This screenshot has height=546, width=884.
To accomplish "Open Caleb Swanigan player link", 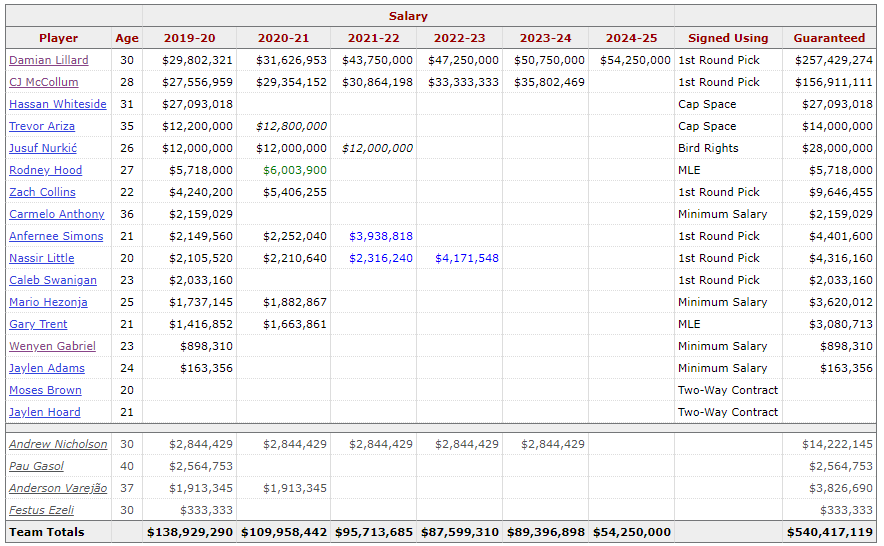I will 52,280.
